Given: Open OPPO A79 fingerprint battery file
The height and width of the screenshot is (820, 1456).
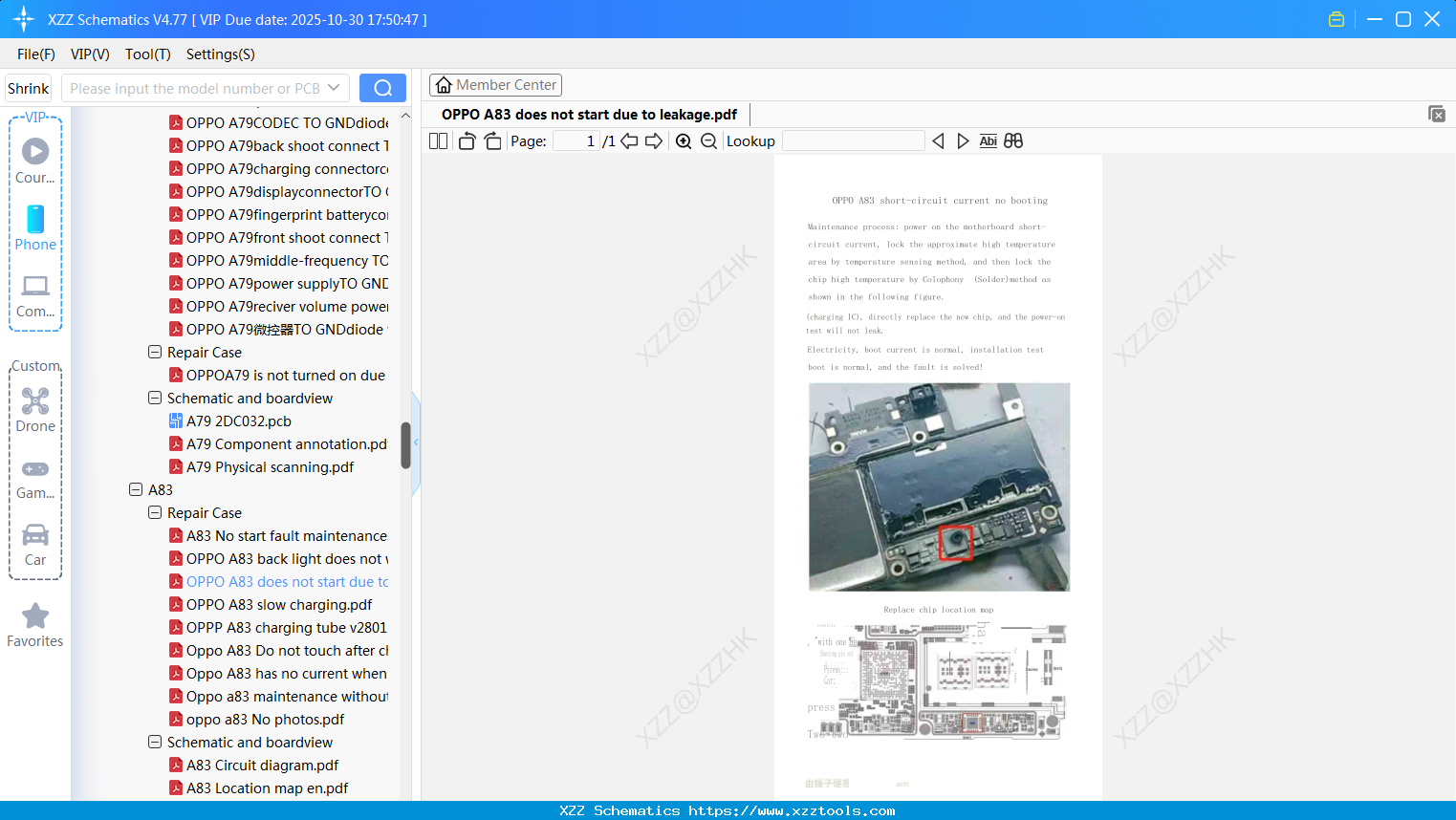Looking at the screenshot, I should click(278, 214).
